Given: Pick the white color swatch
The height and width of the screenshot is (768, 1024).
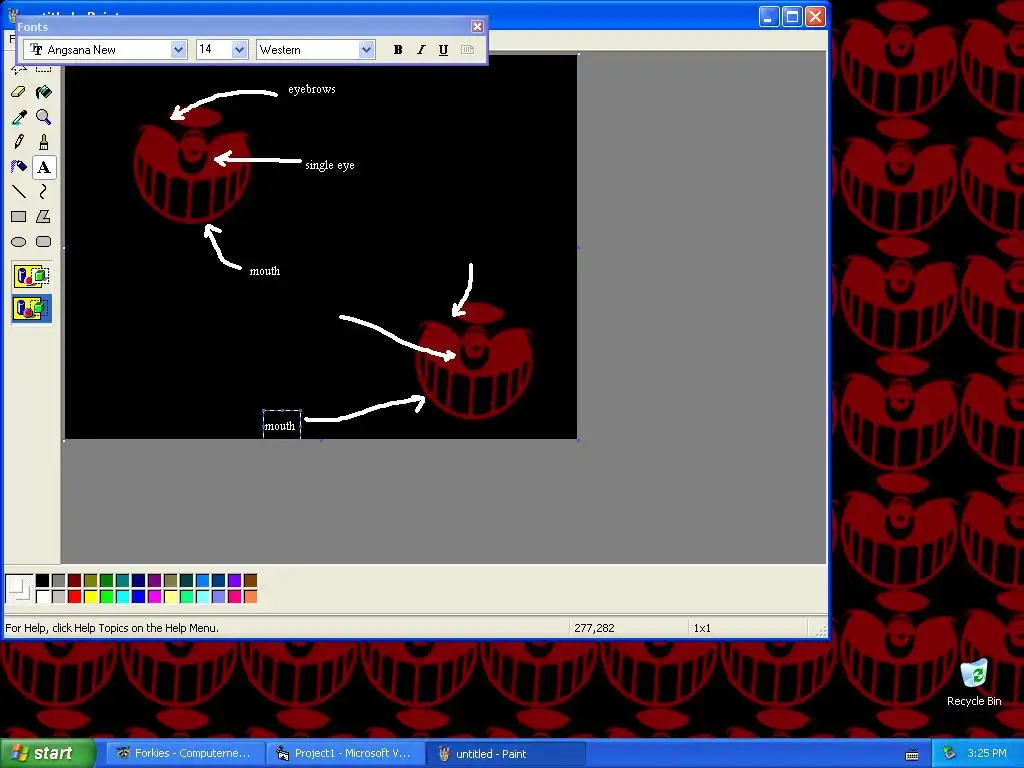Looking at the screenshot, I should [42, 596].
